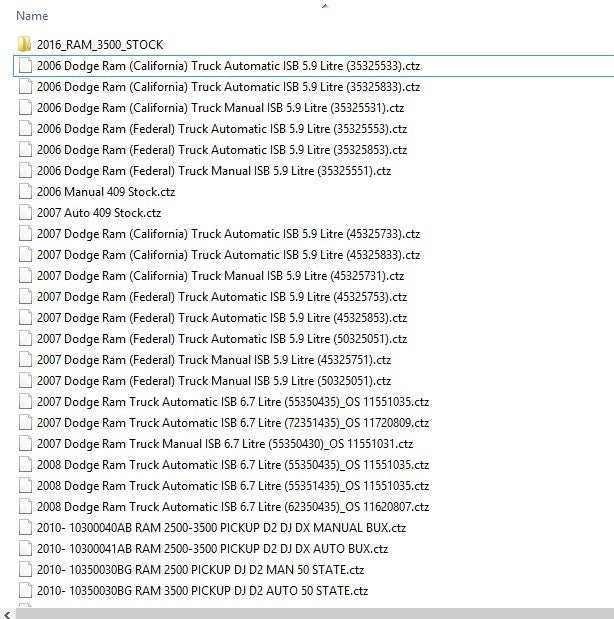This screenshot has height=619, width=614.
Task: Click file icon of 2007 Auto 409 Stock.ctz
Action: [25, 212]
